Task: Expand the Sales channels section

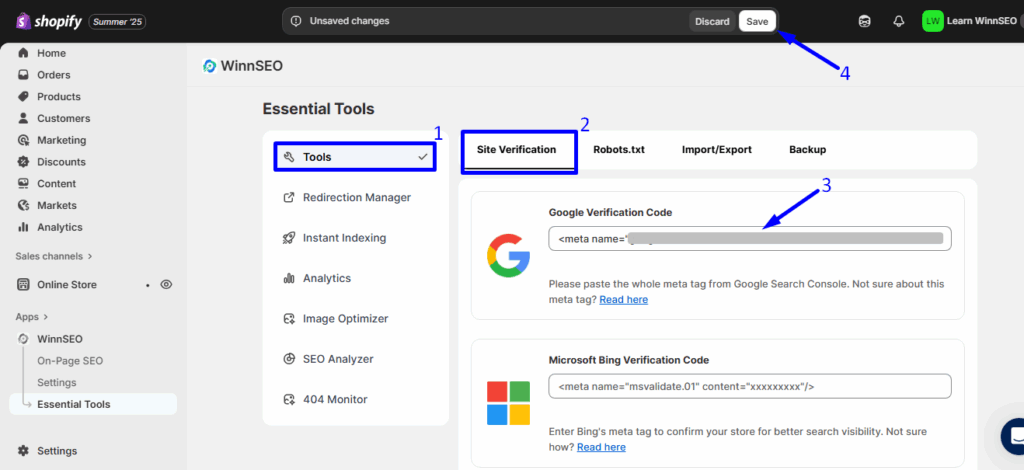Action: 54,256
